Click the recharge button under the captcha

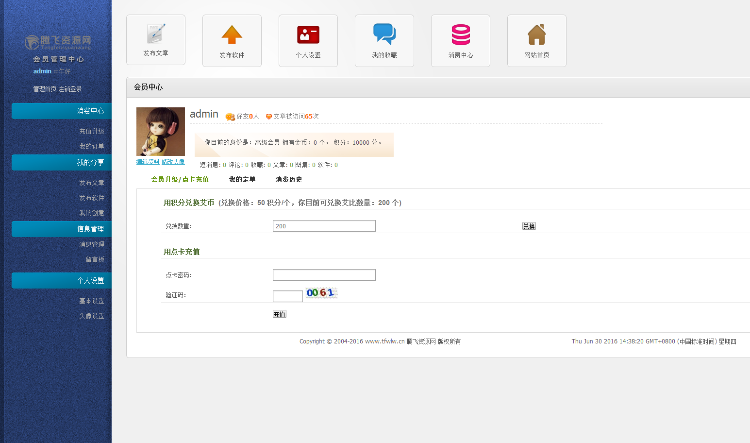tap(280, 314)
